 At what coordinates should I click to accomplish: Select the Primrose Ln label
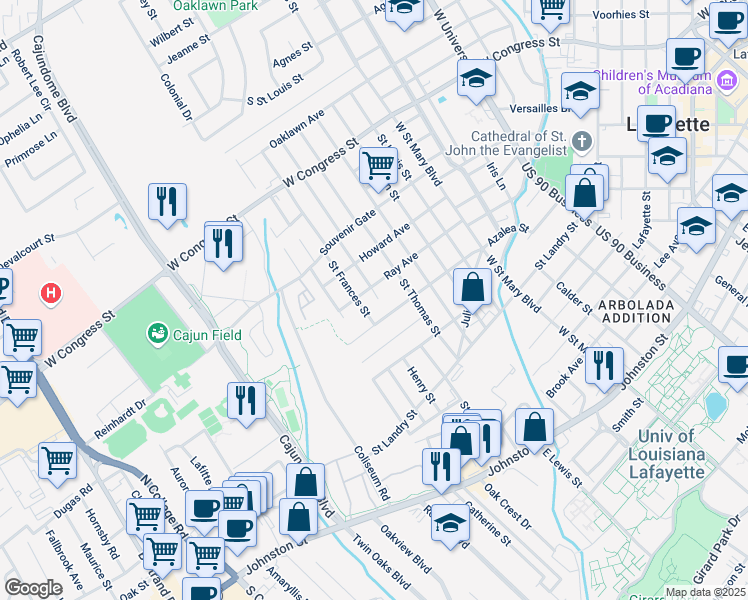(31, 149)
